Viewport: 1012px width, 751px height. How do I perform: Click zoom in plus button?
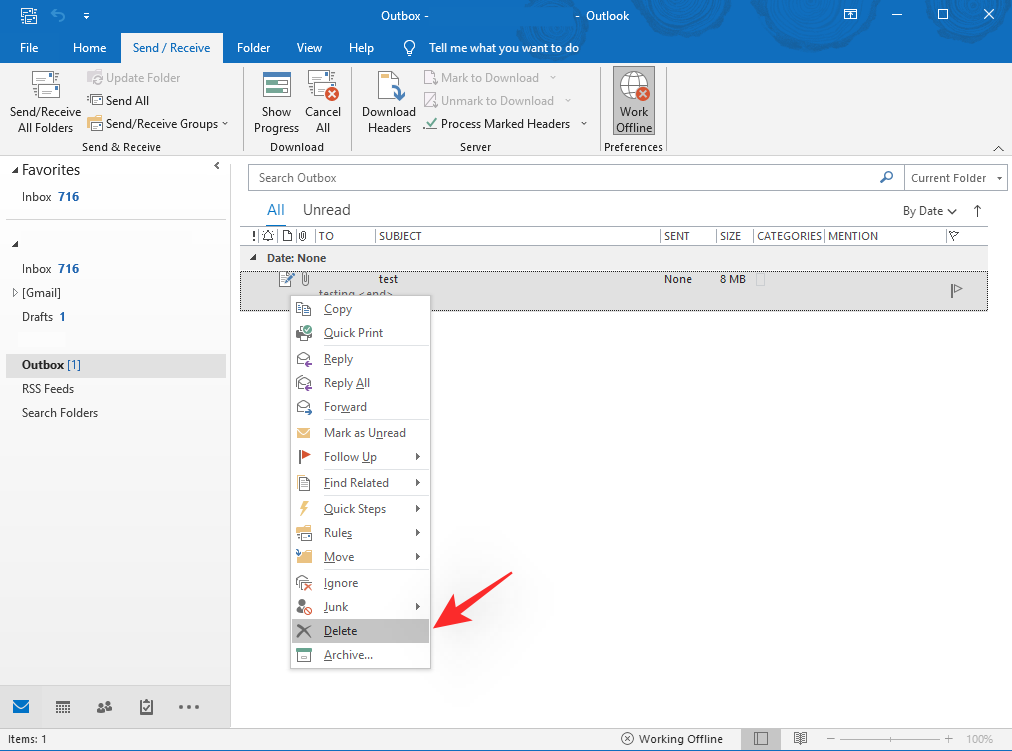click(949, 739)
